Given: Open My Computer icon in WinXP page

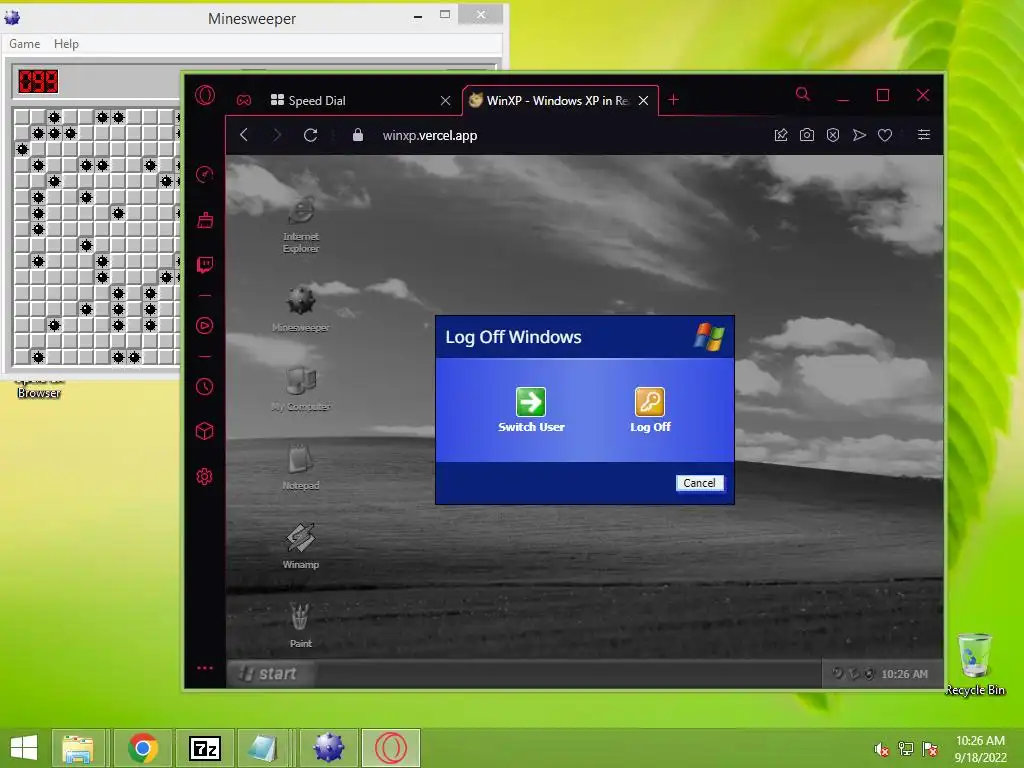Looking at the screenshot, I should [x=300, y=388].
